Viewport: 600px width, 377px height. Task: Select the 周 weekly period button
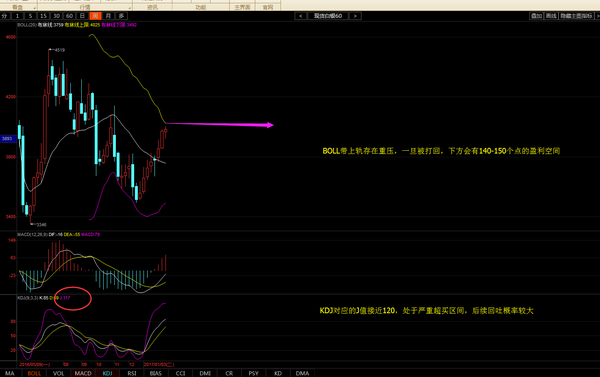pyautogui.click(x=95, y=16)
